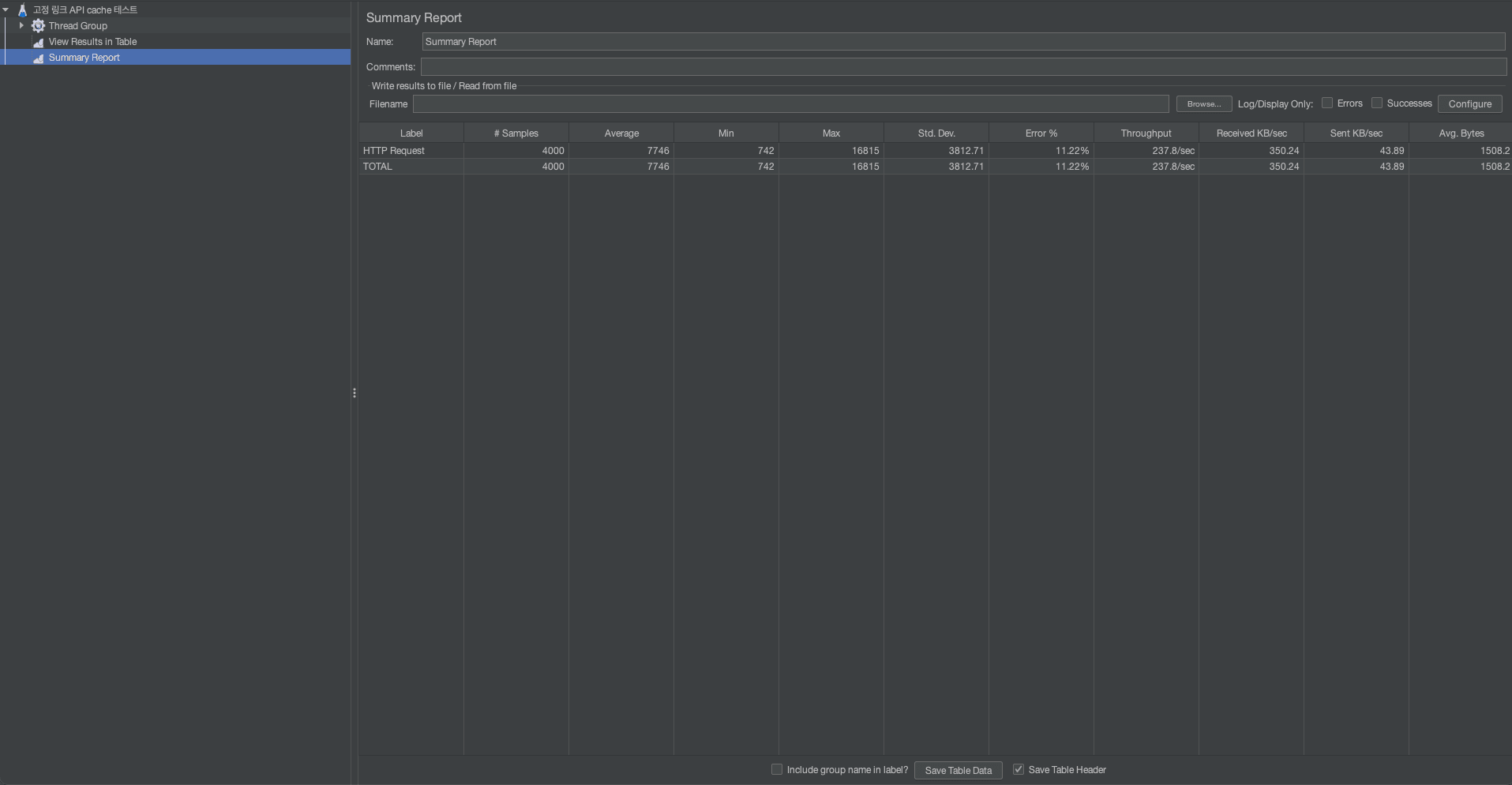Viewport: 1512px width, 785px height.
Task: Expand the Thread Group node
Action: point(22,25)
